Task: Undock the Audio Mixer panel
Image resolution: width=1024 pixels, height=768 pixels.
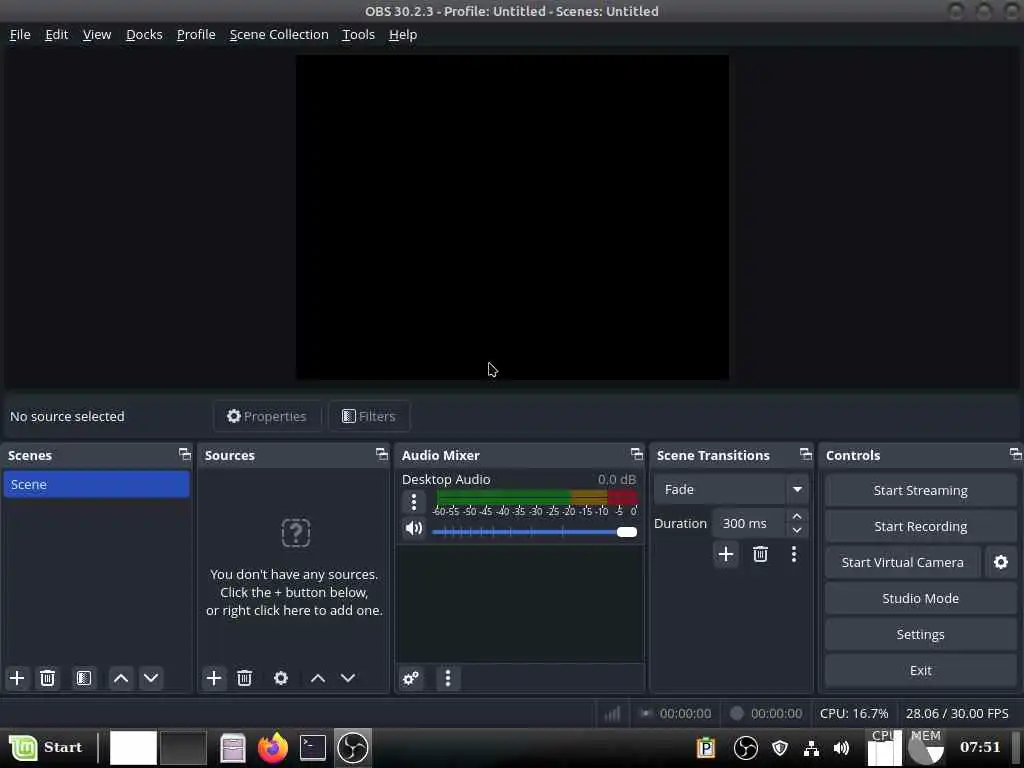Action: (637, 454)
